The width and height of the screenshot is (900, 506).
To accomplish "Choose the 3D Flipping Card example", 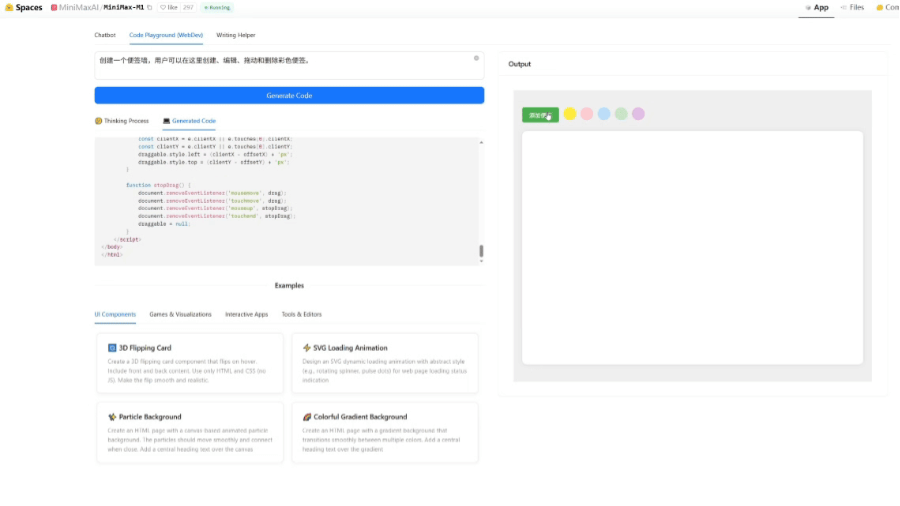I will [x=190, y=363].
